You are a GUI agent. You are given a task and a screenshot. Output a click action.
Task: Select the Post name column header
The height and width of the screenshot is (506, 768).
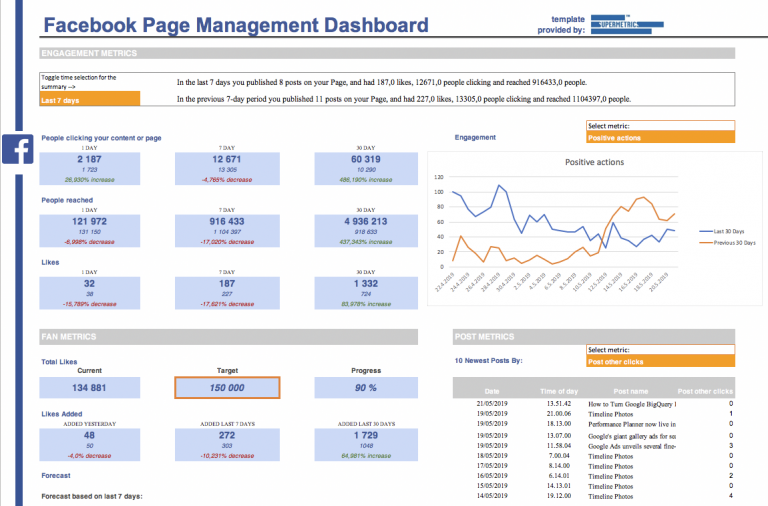click(631, 391)
